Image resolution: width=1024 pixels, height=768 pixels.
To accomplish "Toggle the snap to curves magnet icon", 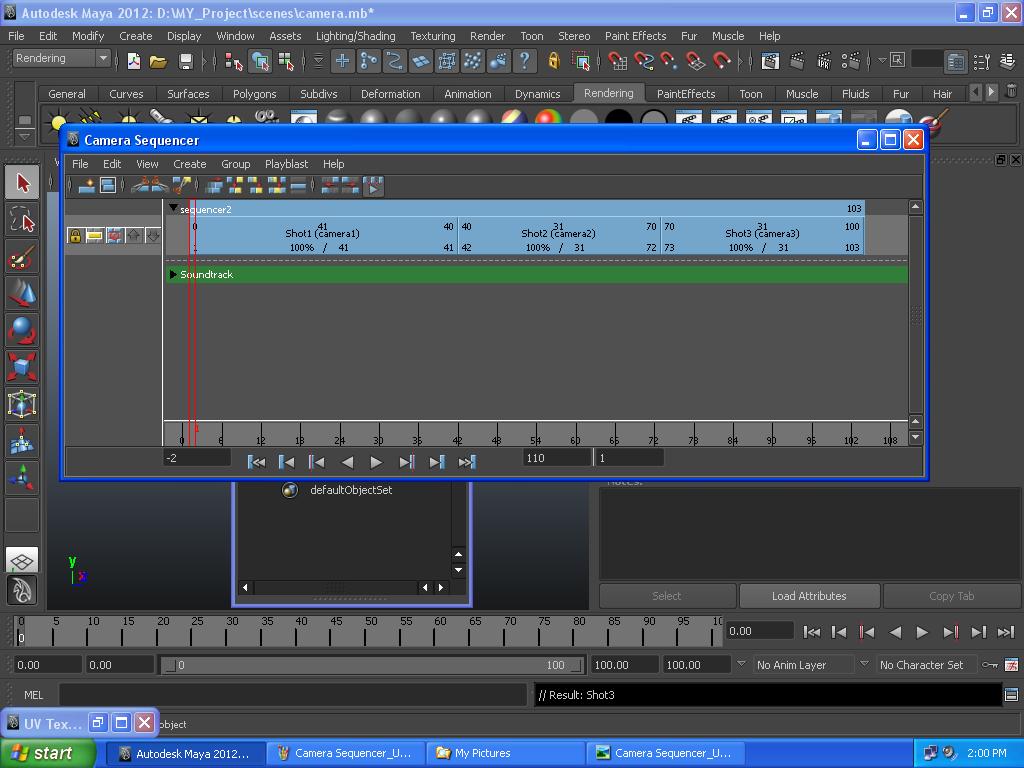I will pyautogui.click(x=643, y=61).
